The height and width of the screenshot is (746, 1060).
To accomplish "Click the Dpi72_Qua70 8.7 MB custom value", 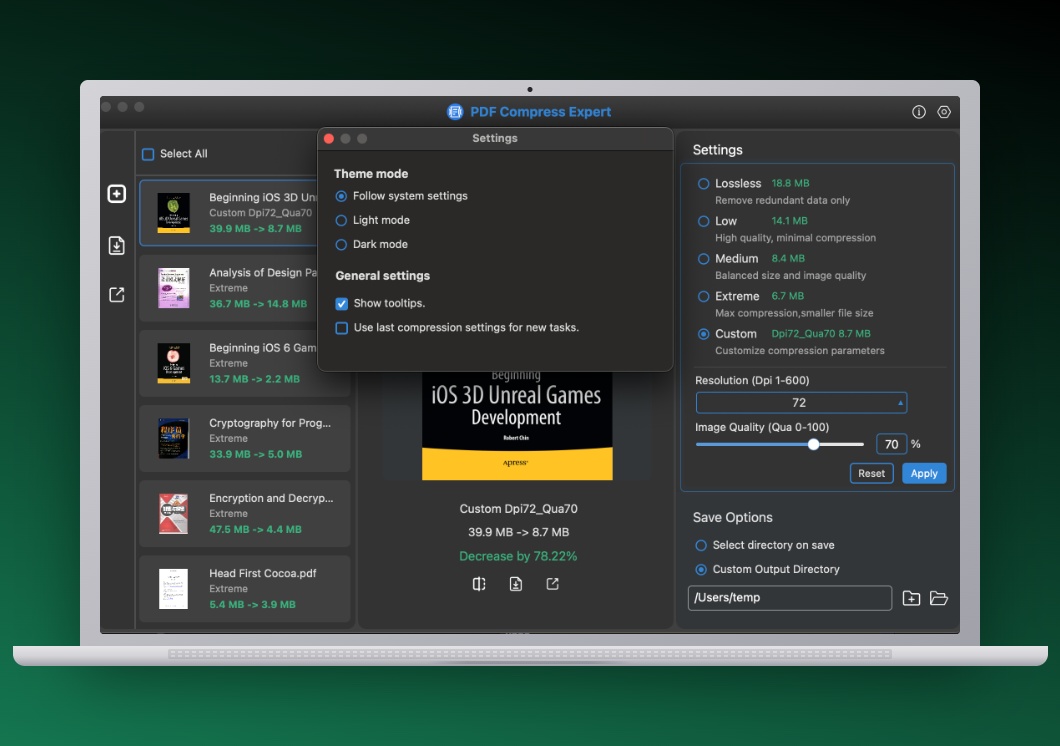I will (x=821, y=334).
